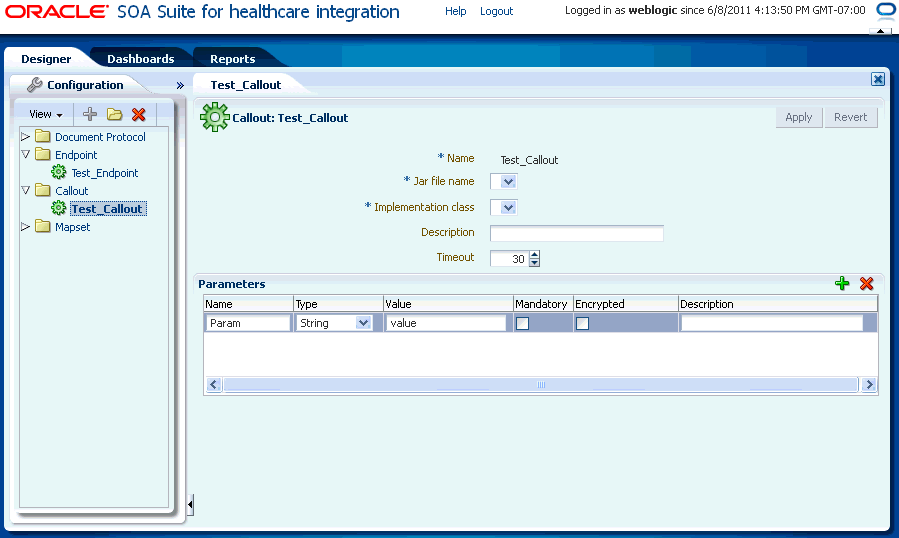Click the Document Protocol folder icon
The width and height of the screenshot is (899, 538).
coord(42,137)
